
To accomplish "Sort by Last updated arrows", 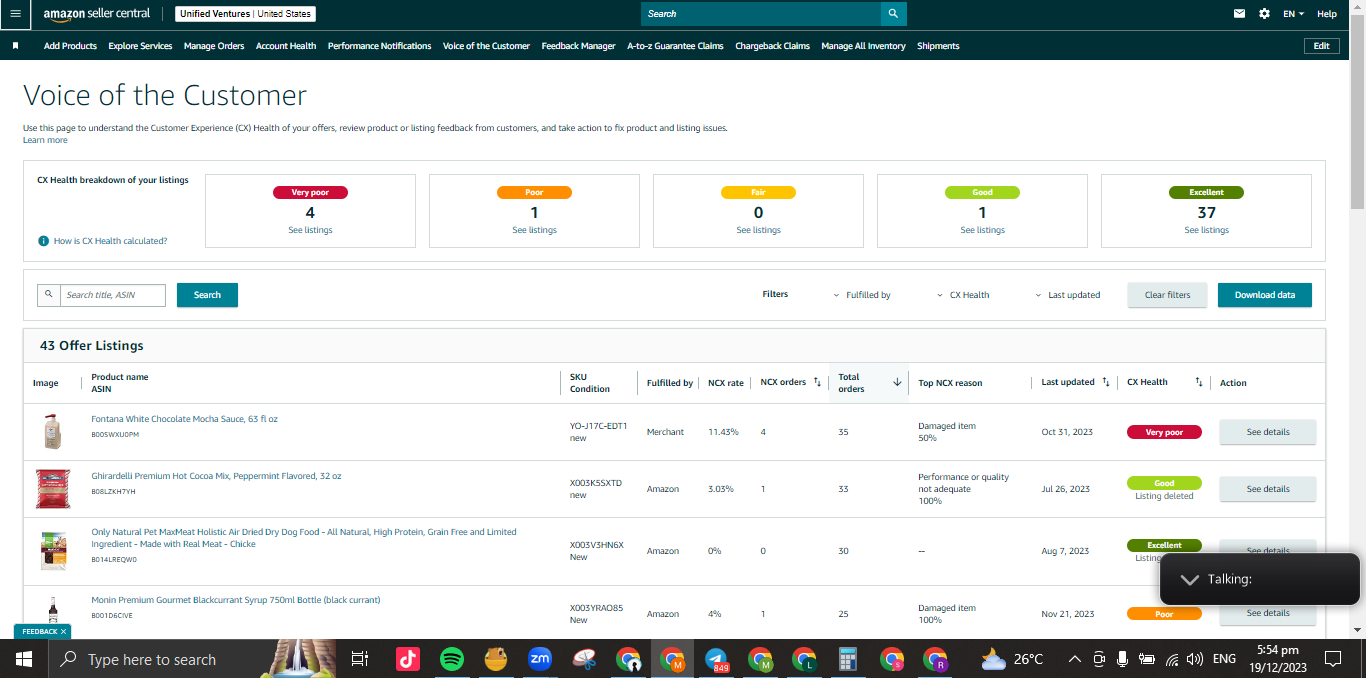I will click(1106, 382).
